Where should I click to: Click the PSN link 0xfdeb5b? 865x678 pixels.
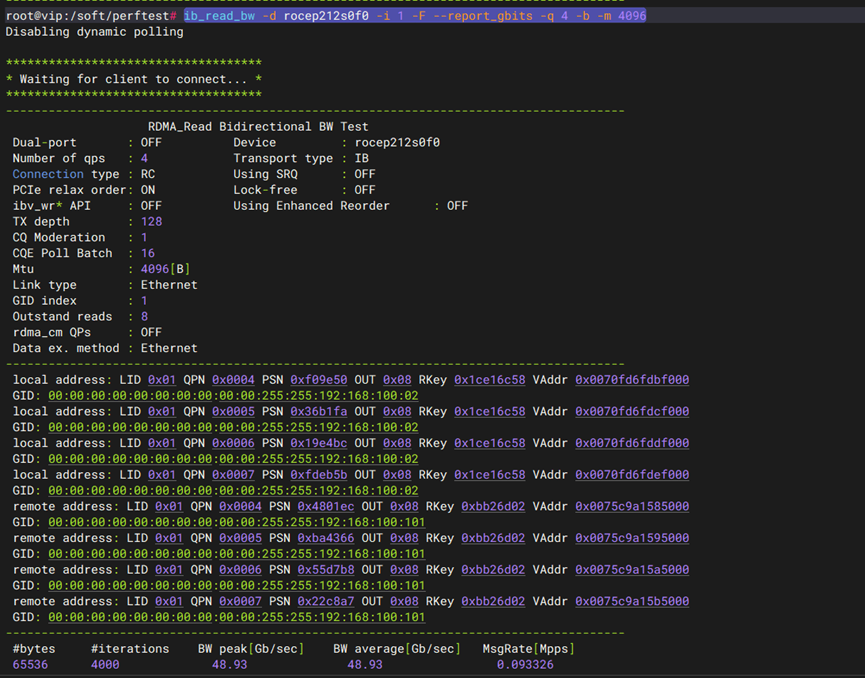pos(318,475)
